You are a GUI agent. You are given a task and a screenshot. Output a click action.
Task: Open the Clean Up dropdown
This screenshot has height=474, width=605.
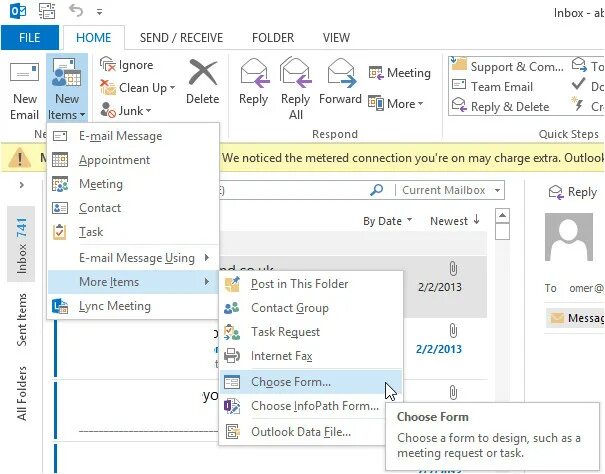click(137, 88)
